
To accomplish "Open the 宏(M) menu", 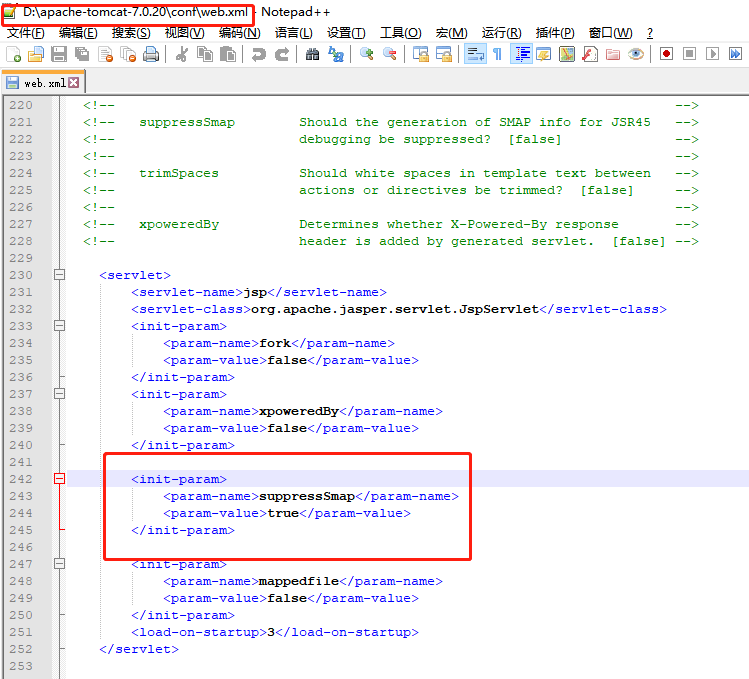I will point(452,33).
